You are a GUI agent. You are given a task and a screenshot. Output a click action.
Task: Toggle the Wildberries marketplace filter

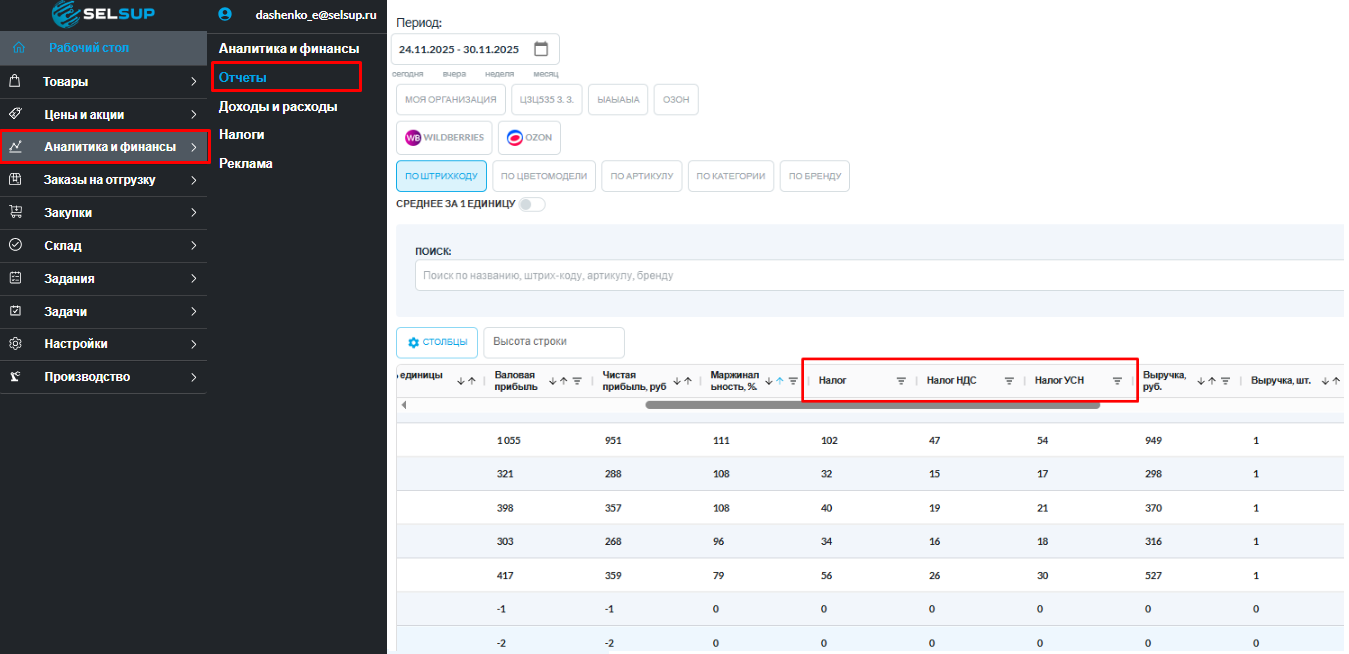pyautogui.click(x=444, y=137)
